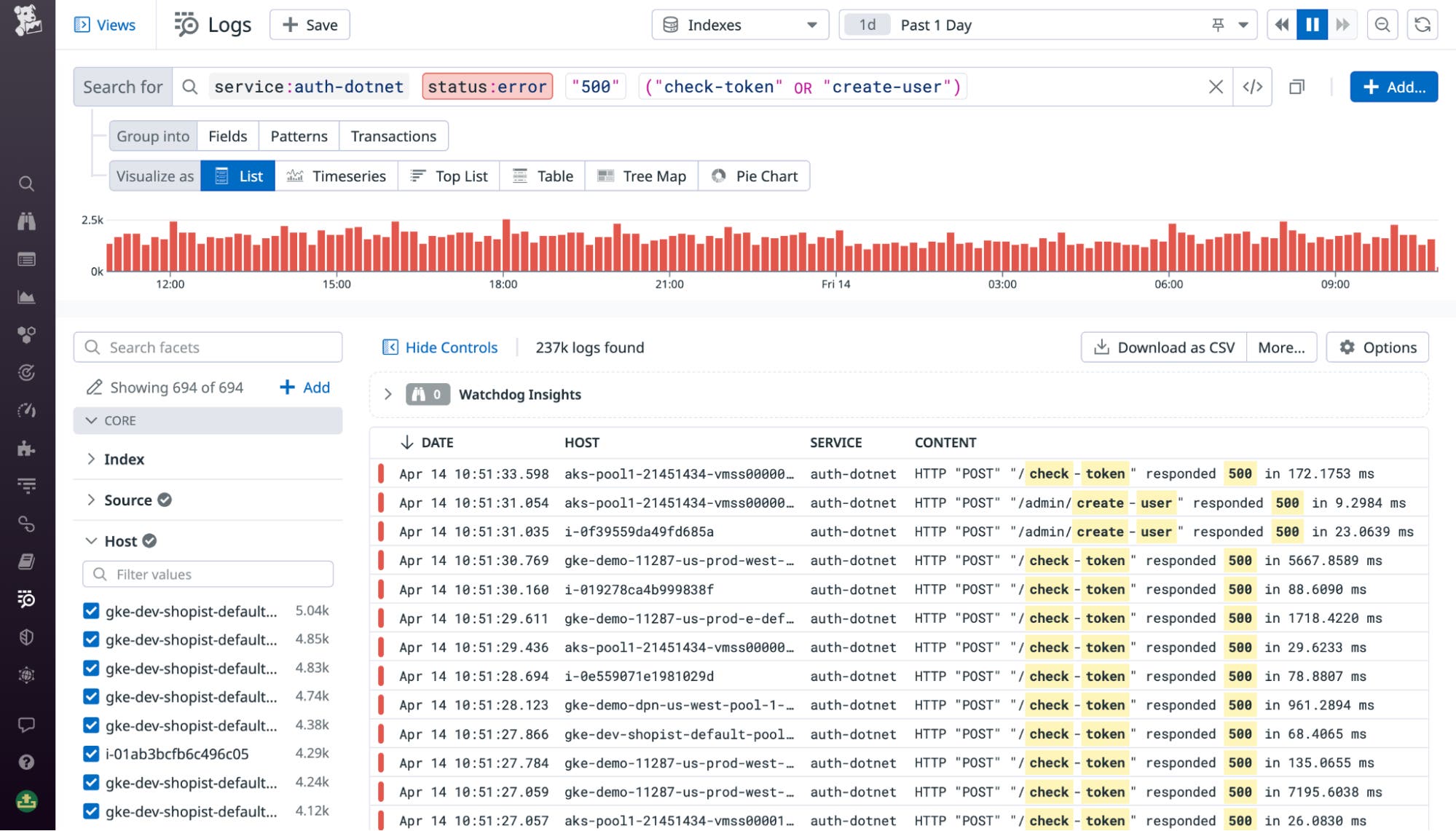1456x831 pixels.
Task: Open the Infrastructure hexagons icon
Action: click(27, 335)
